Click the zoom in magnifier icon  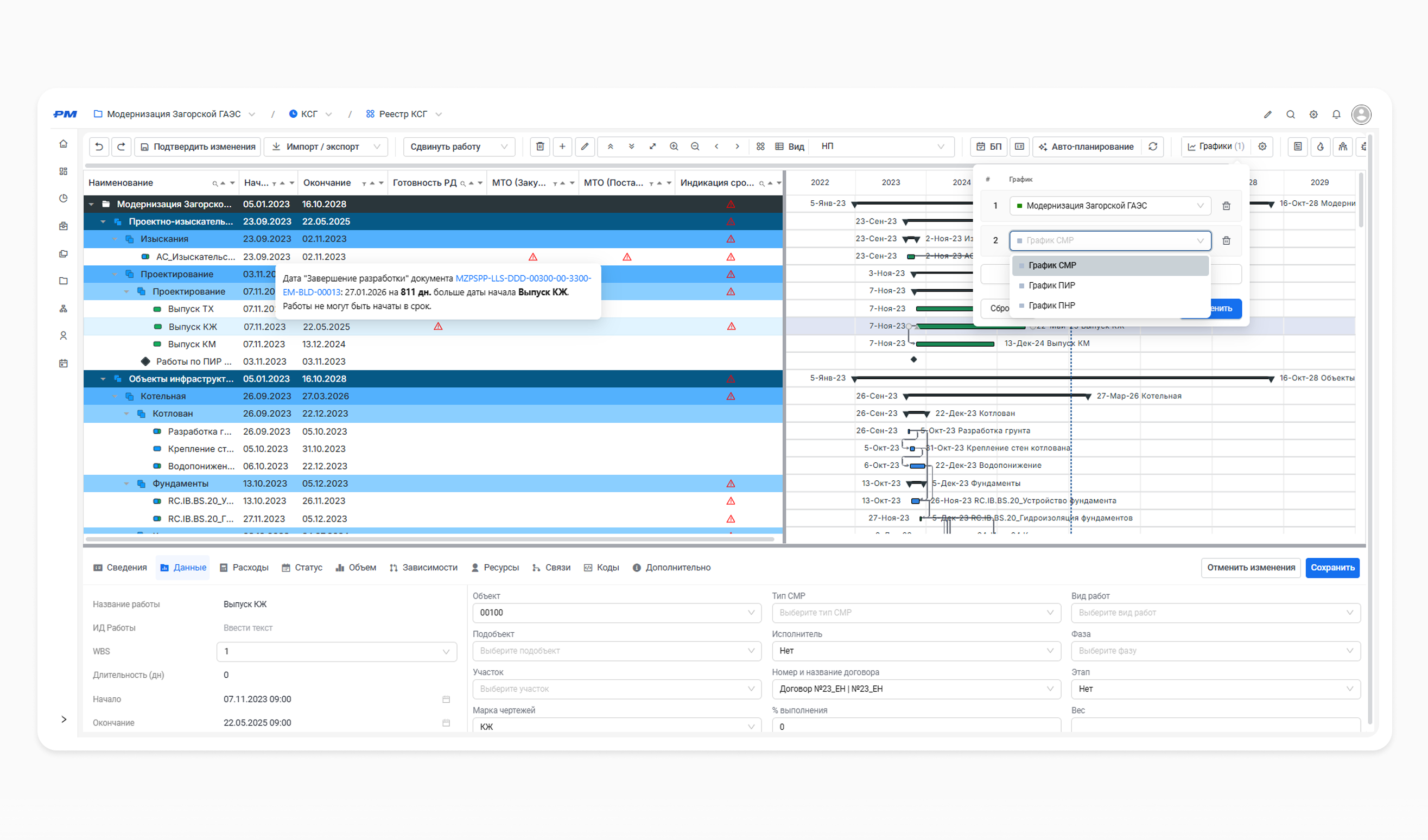[674, 147]
